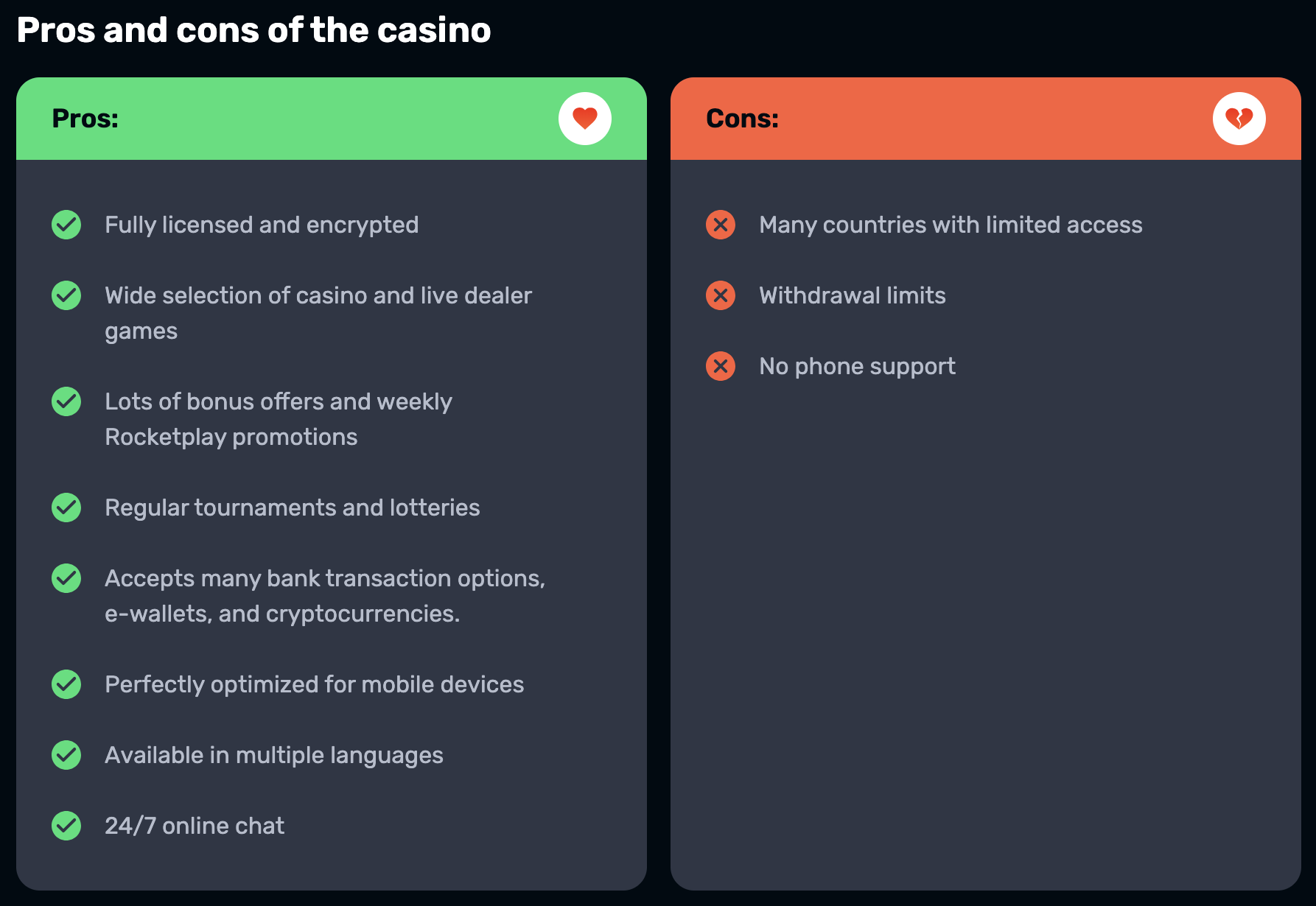1316x906 pixels.
Task: Click checkmark beside Accepts many bank transaction options
Action: click(x=66, y=578)
